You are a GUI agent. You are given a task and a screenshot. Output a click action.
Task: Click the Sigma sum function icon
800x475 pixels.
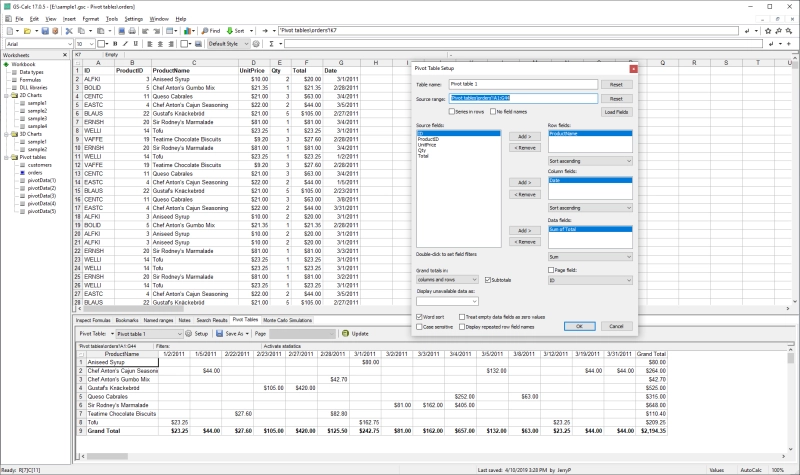(x=271, y=44)
